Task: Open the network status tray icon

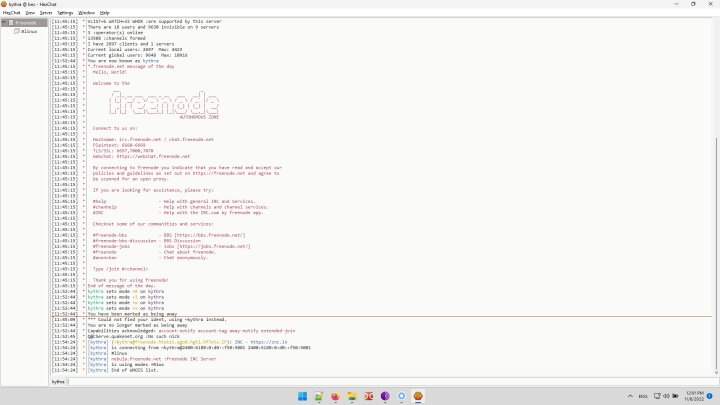Action: click(657, 396)
